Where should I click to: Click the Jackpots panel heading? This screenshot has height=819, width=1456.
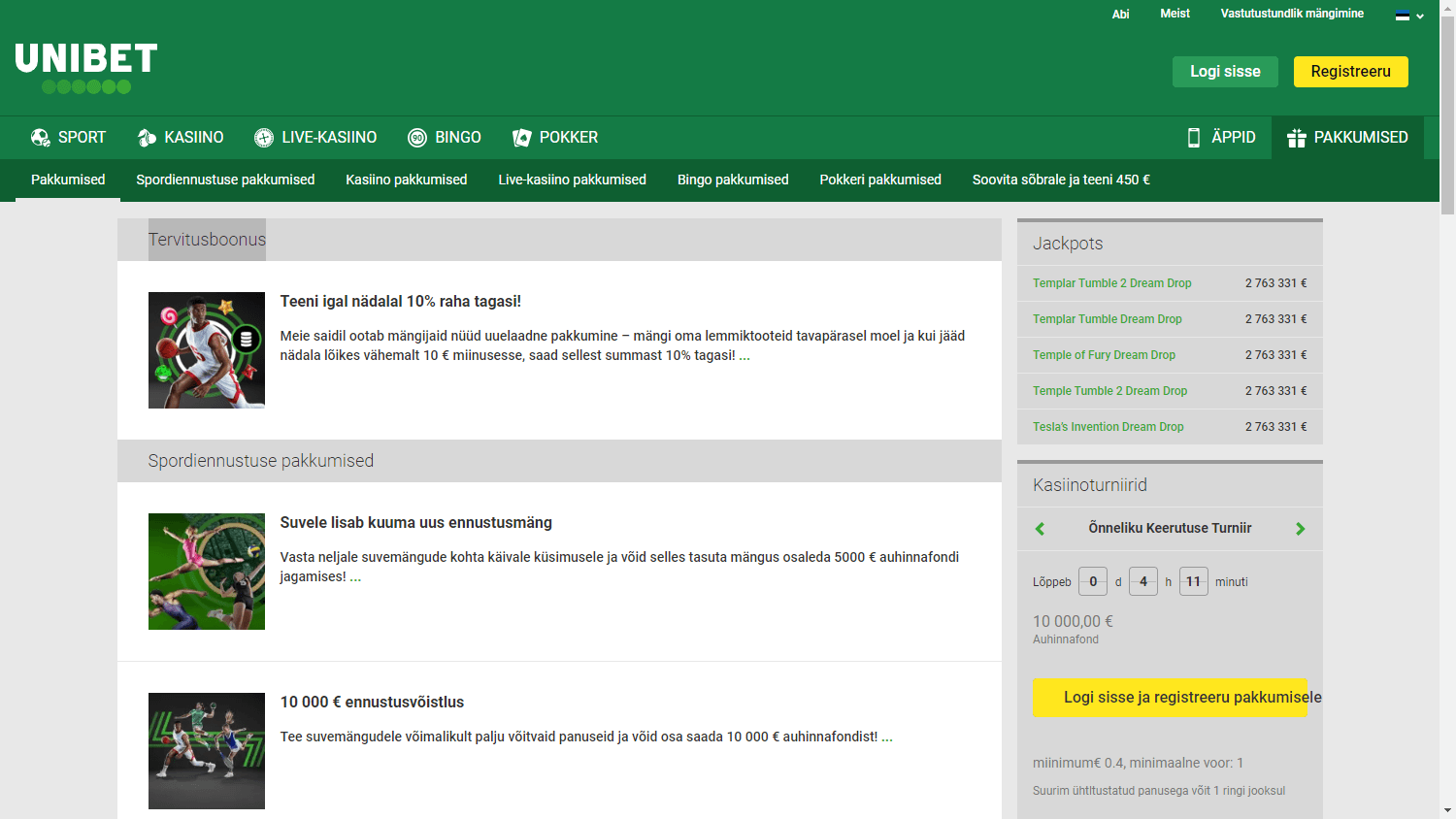pos(1068,244)
